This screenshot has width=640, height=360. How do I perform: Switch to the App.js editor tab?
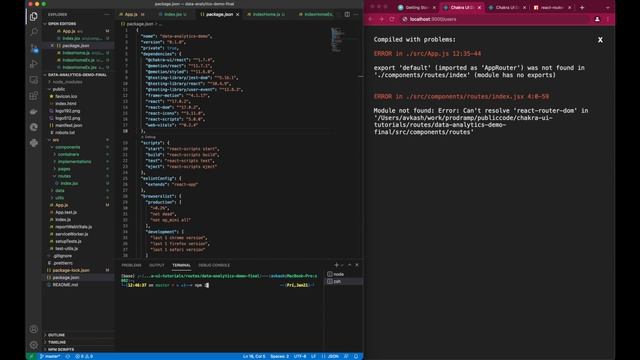[x=131, y=14]
